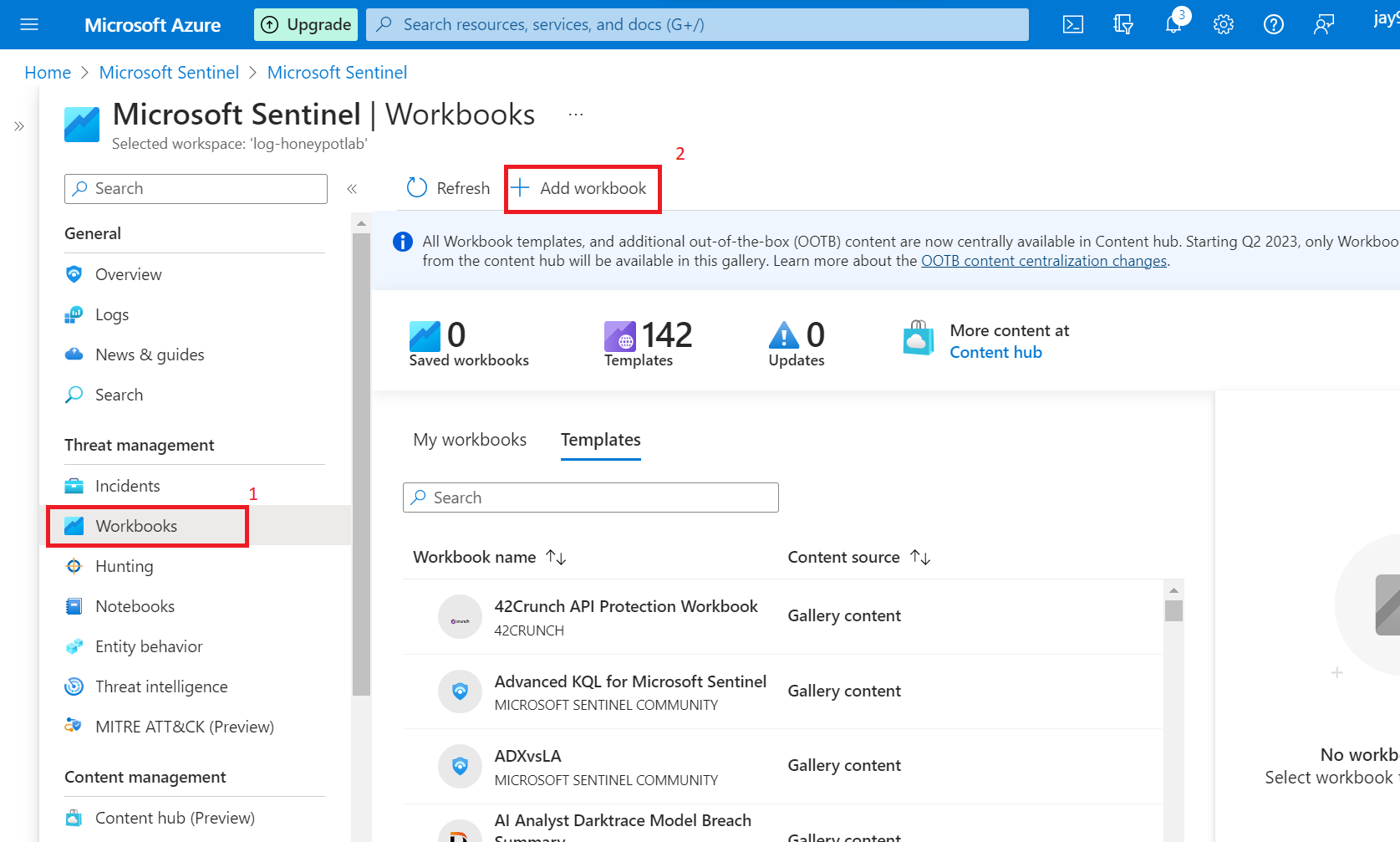Click the Upgrade button
The height and width of the screenshot is (842, 1400).
(306, 24)
